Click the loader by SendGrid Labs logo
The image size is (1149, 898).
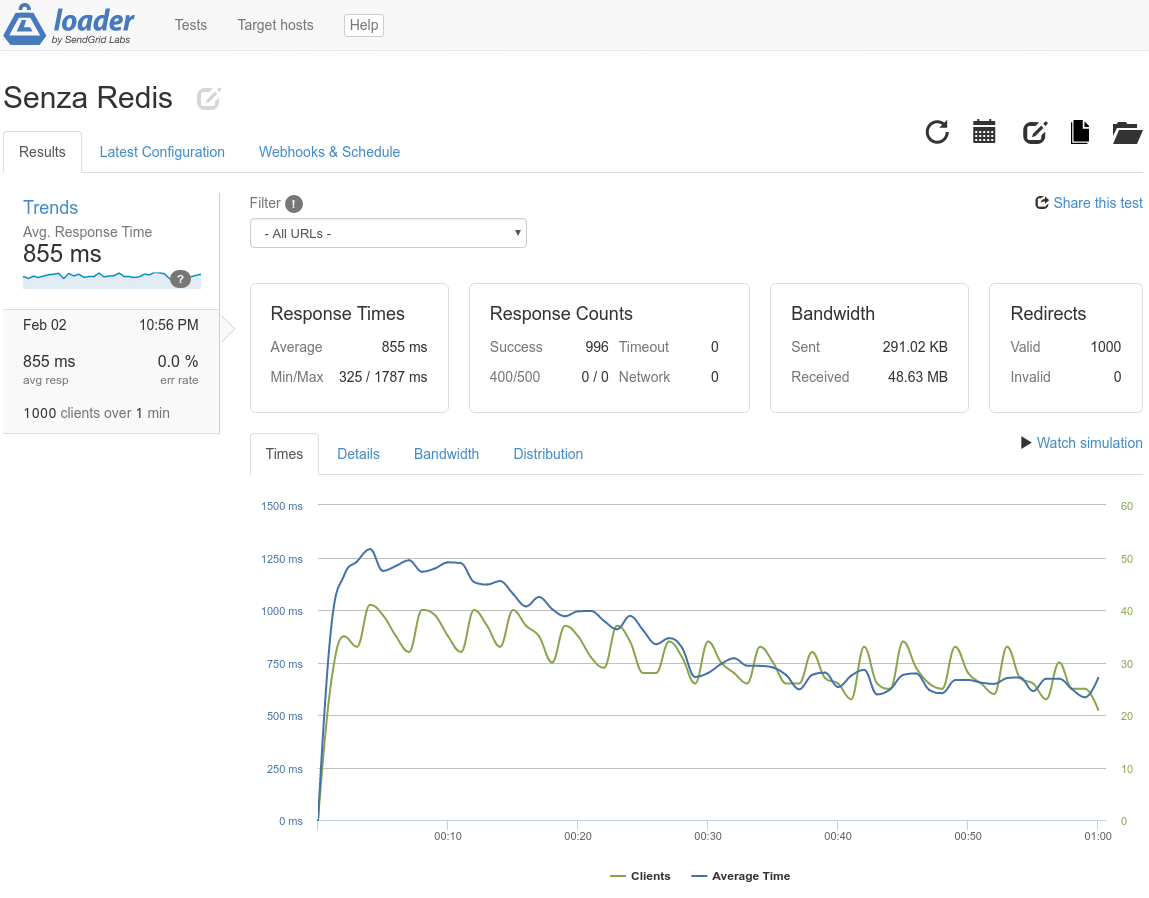click(70, 24)
